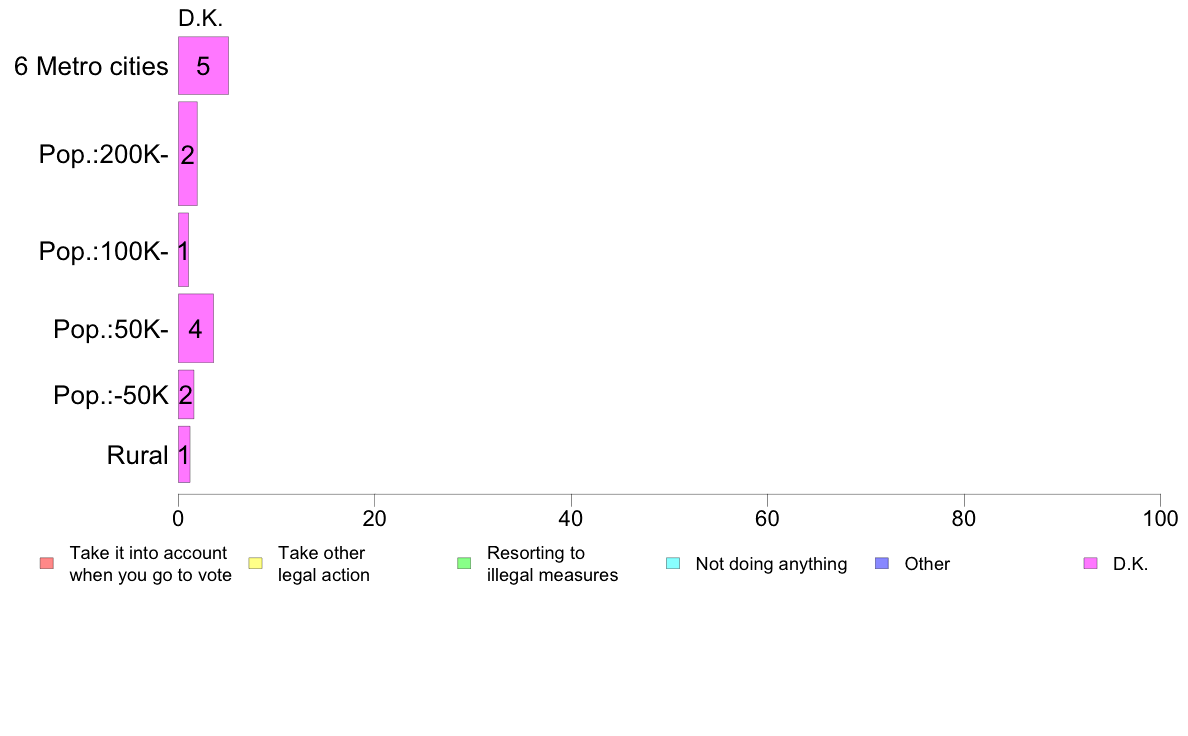Select the cyan 'Not doing anything' swatch

[x=673, y=563]
